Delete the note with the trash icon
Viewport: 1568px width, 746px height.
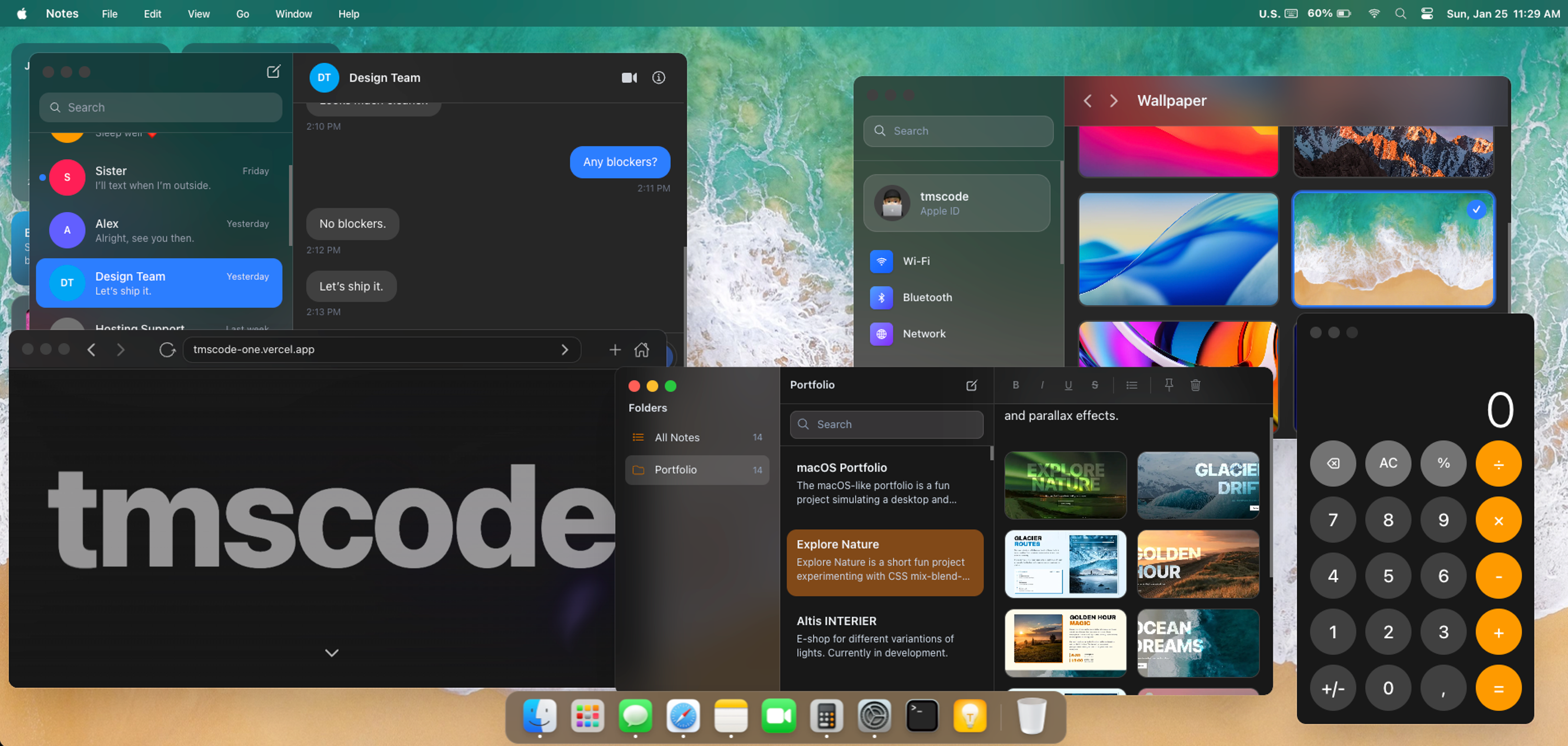(1195, 384)
